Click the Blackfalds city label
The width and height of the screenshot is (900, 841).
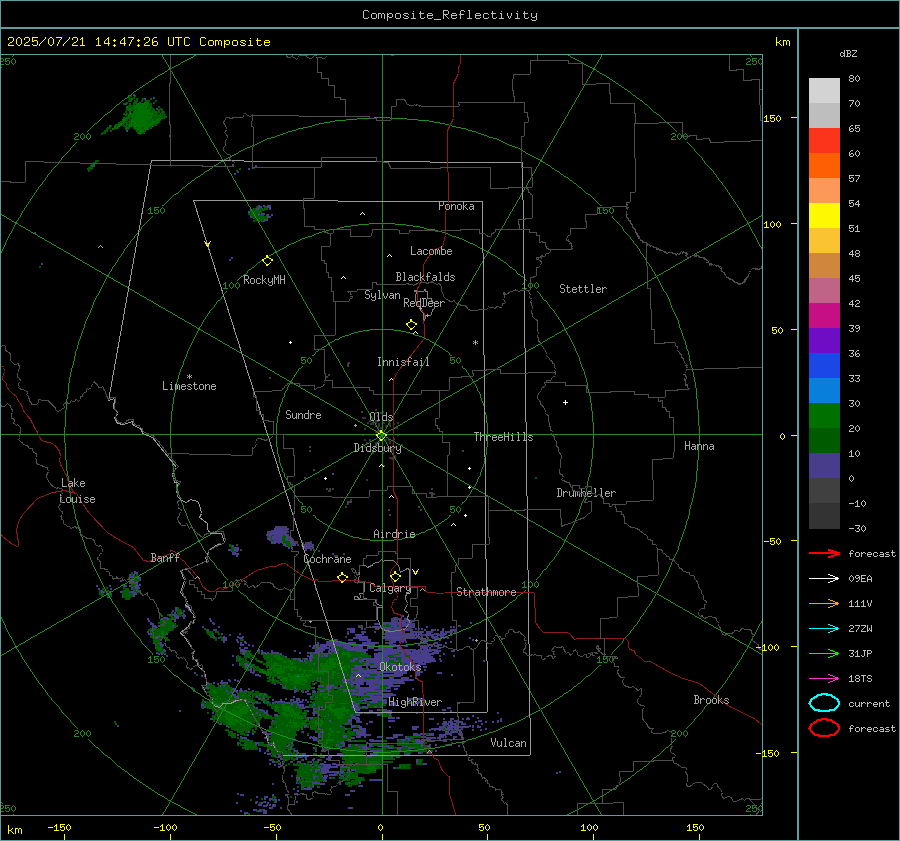click(x=425, y=277)
